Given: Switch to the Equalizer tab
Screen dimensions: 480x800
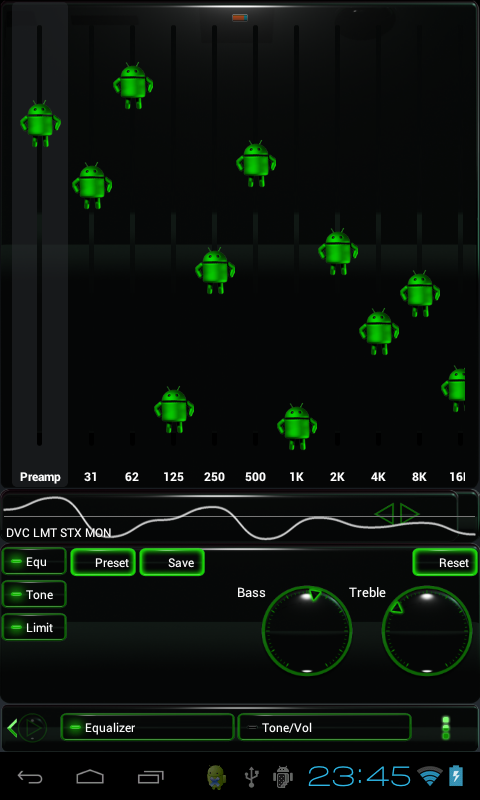Looking at the screenshot, I should click(x=147, y=727).
